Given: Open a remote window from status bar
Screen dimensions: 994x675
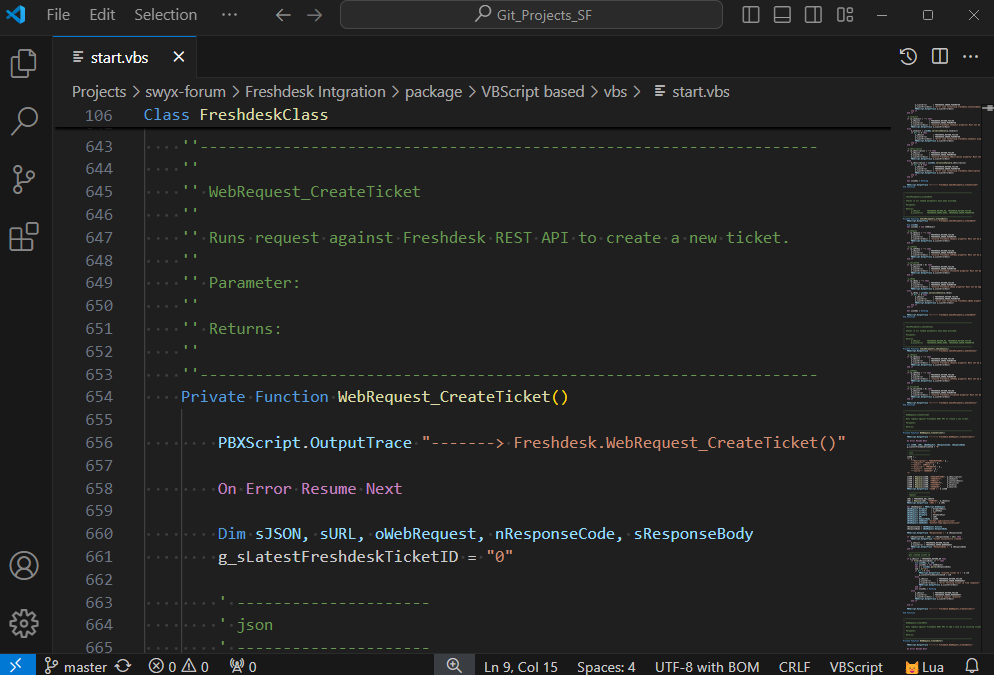Looking at the screenshot, I should (16, 665).
